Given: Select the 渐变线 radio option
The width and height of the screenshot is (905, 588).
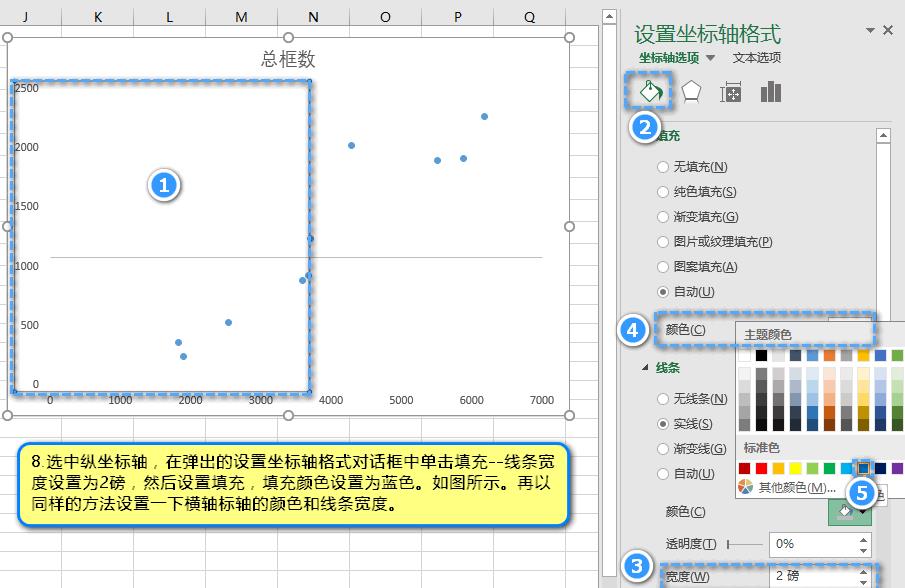Looking at the screenshot, I should tap(663, 449).
